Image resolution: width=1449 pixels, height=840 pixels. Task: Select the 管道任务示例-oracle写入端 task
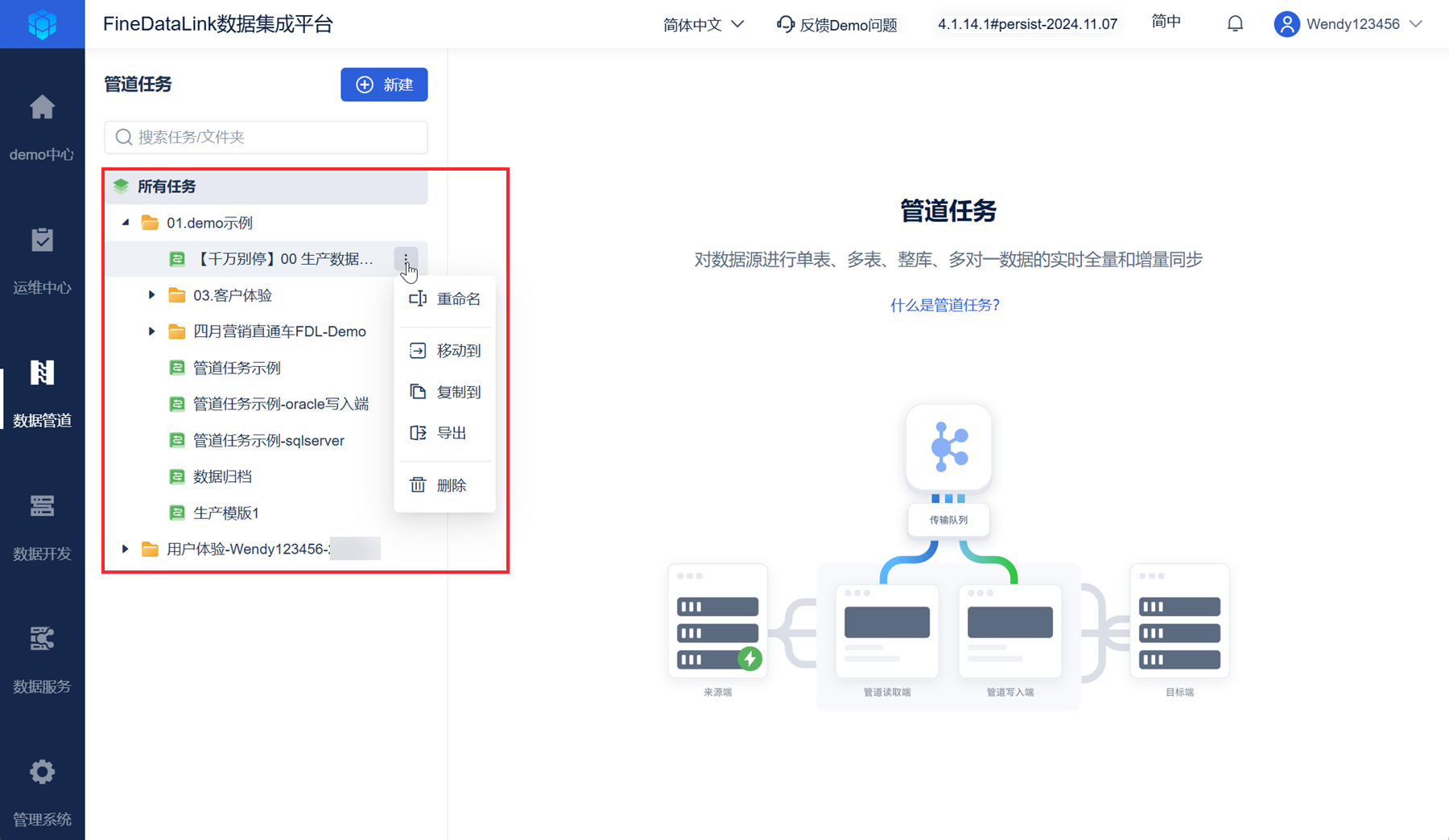[281, 404]
